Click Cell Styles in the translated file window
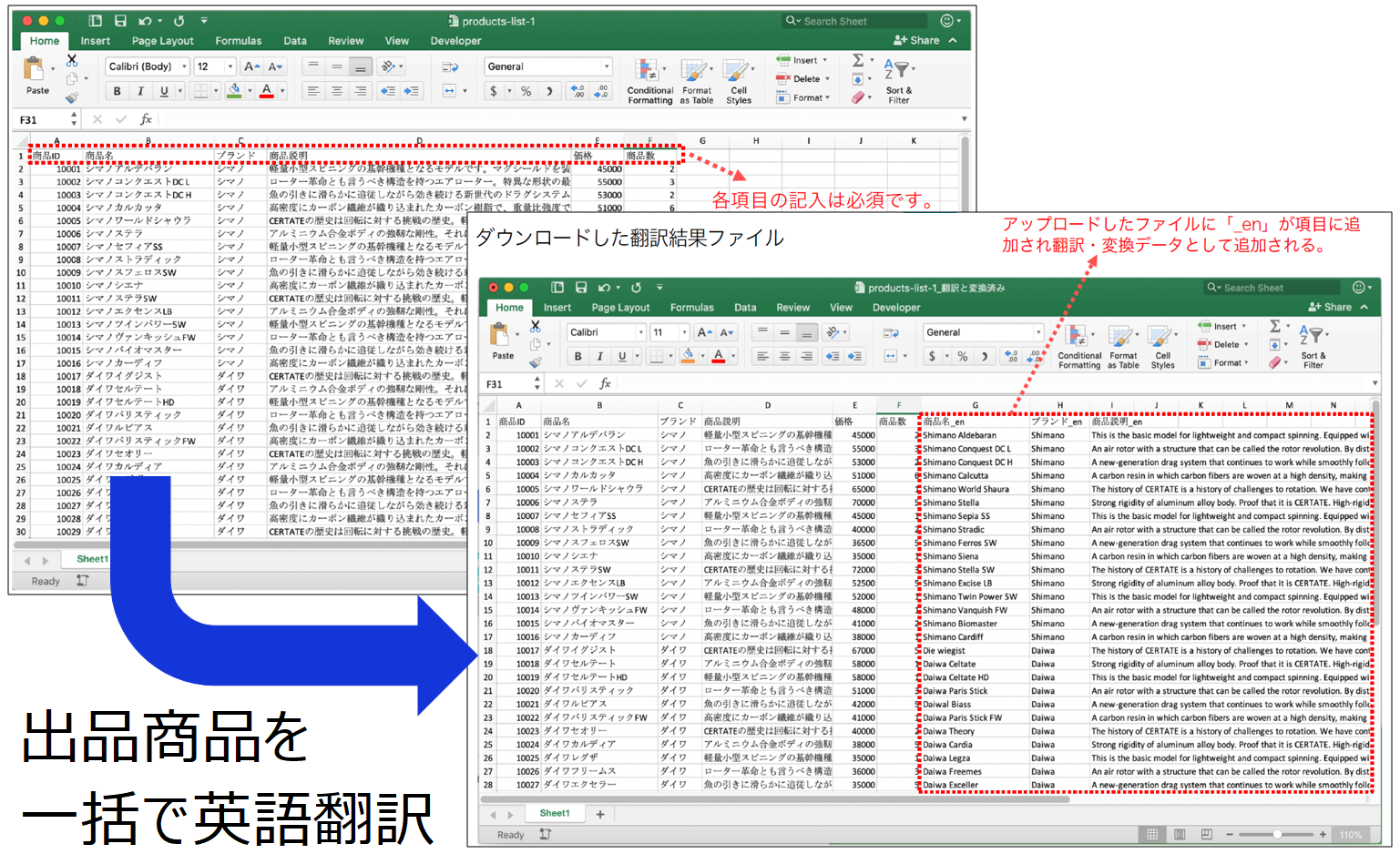 coord(1162,347)
